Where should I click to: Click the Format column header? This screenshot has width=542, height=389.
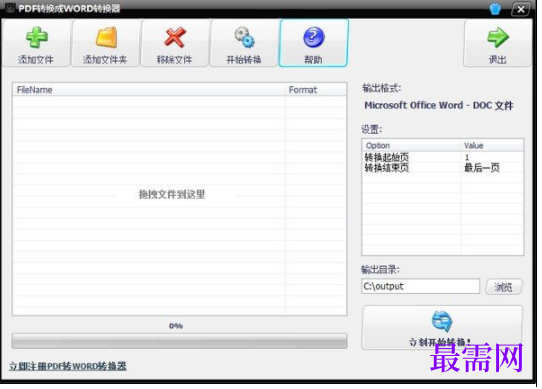[x=316, y=90]
